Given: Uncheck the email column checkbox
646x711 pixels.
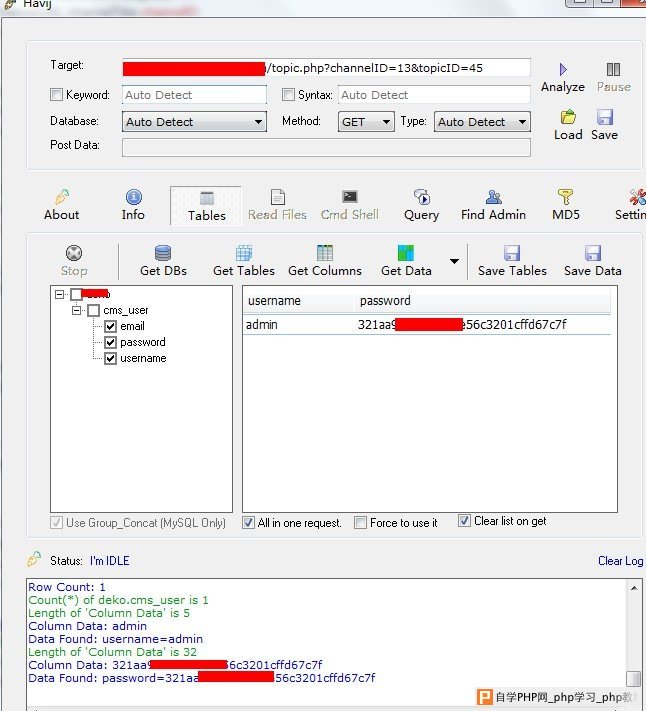Looking at the screenshot, I should pos(111,326).
